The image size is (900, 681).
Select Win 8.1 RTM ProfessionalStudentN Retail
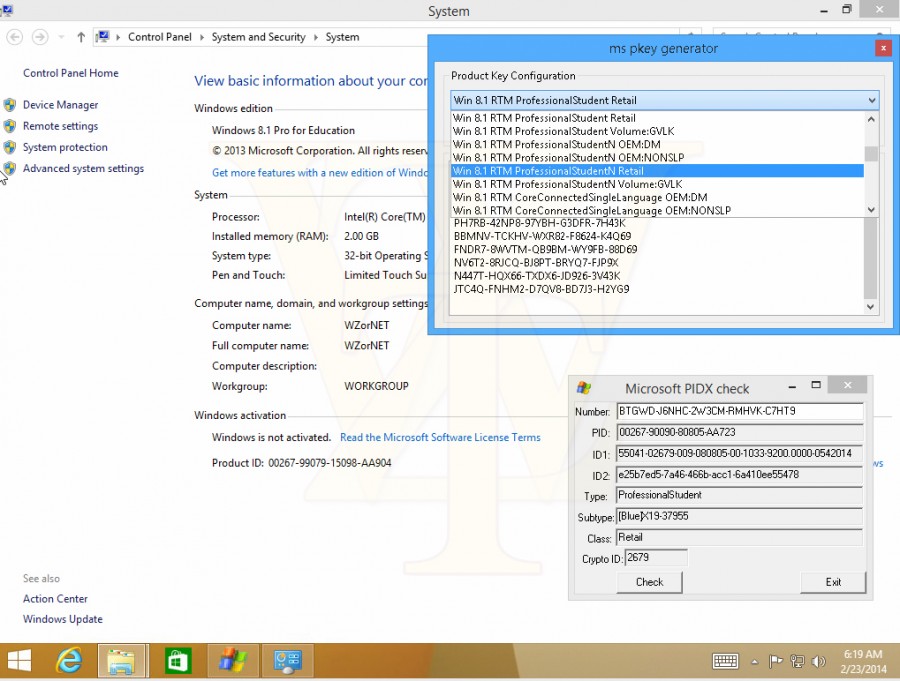[x=657, y=171]
